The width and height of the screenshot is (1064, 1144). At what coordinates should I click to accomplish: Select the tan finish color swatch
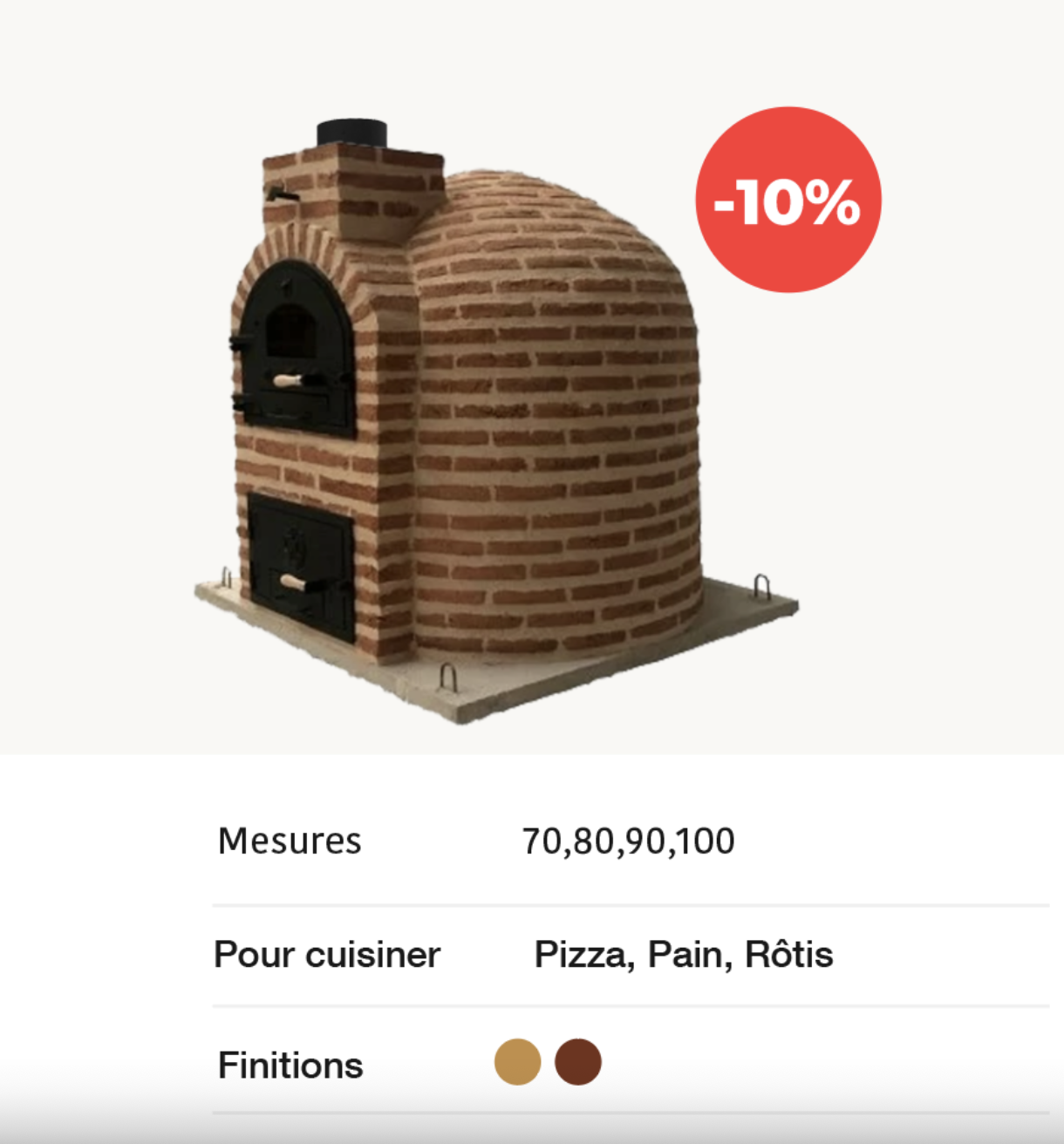[518, 1062]
